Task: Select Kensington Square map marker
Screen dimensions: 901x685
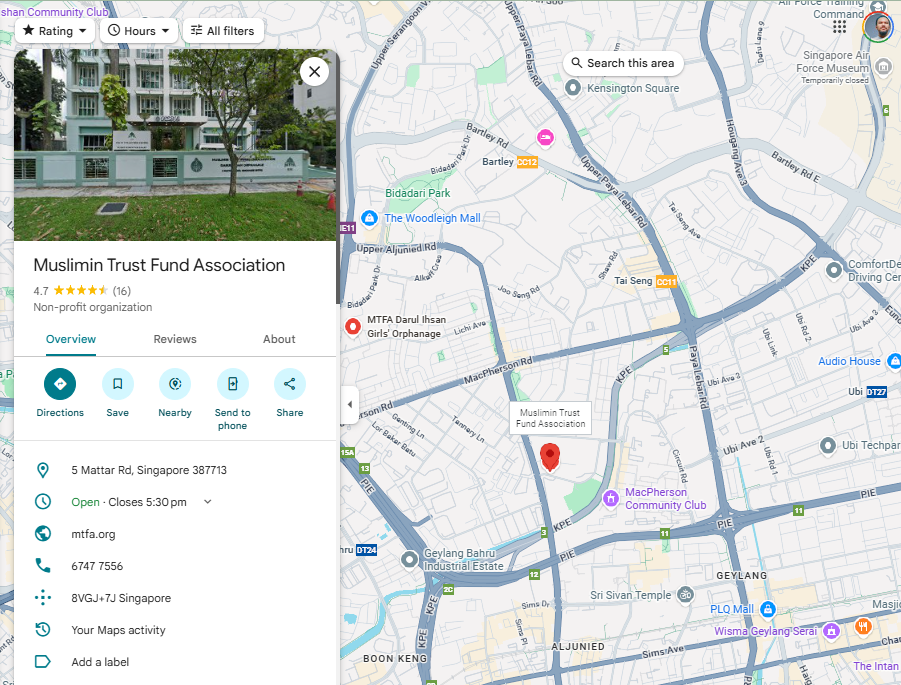Action: 572,88
